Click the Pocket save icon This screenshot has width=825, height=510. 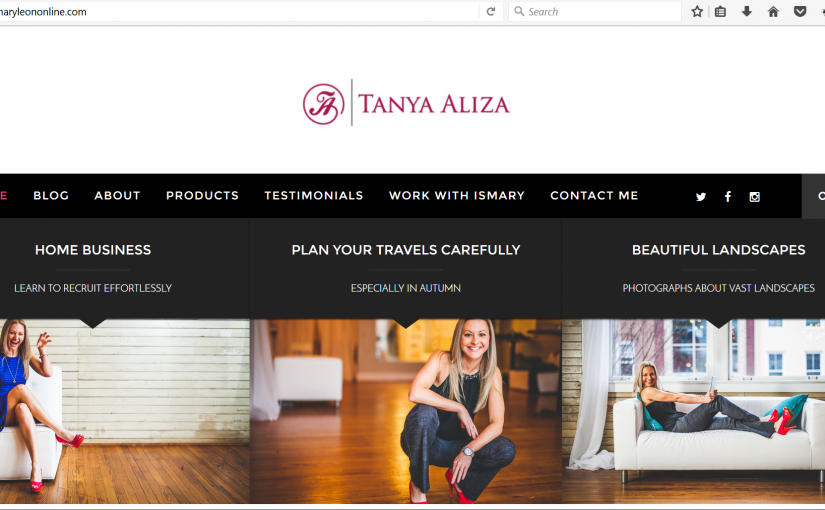(x=800, y=12)
